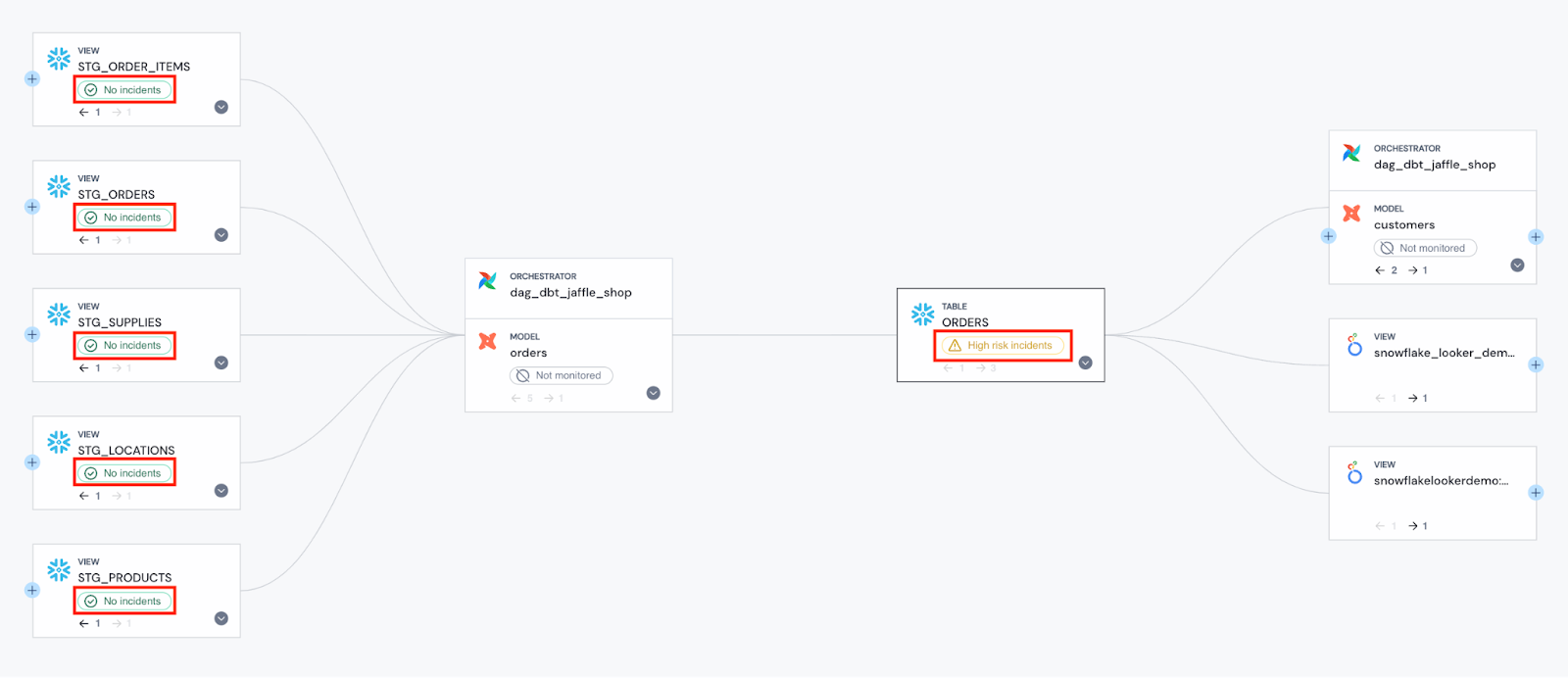The width and height of the screenshot is (1568, 678).
Task: Click the plus icon left of STG_SUPPLIES
Action: 31,334
